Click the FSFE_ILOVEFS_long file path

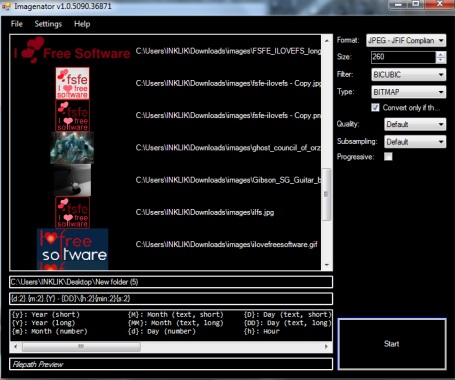[228, 51]
